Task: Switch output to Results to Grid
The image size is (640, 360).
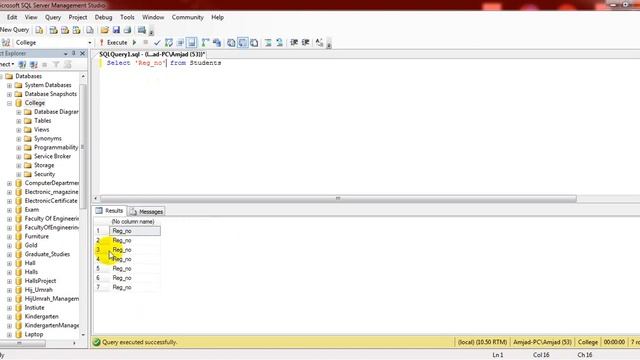Action: (242, 42)
